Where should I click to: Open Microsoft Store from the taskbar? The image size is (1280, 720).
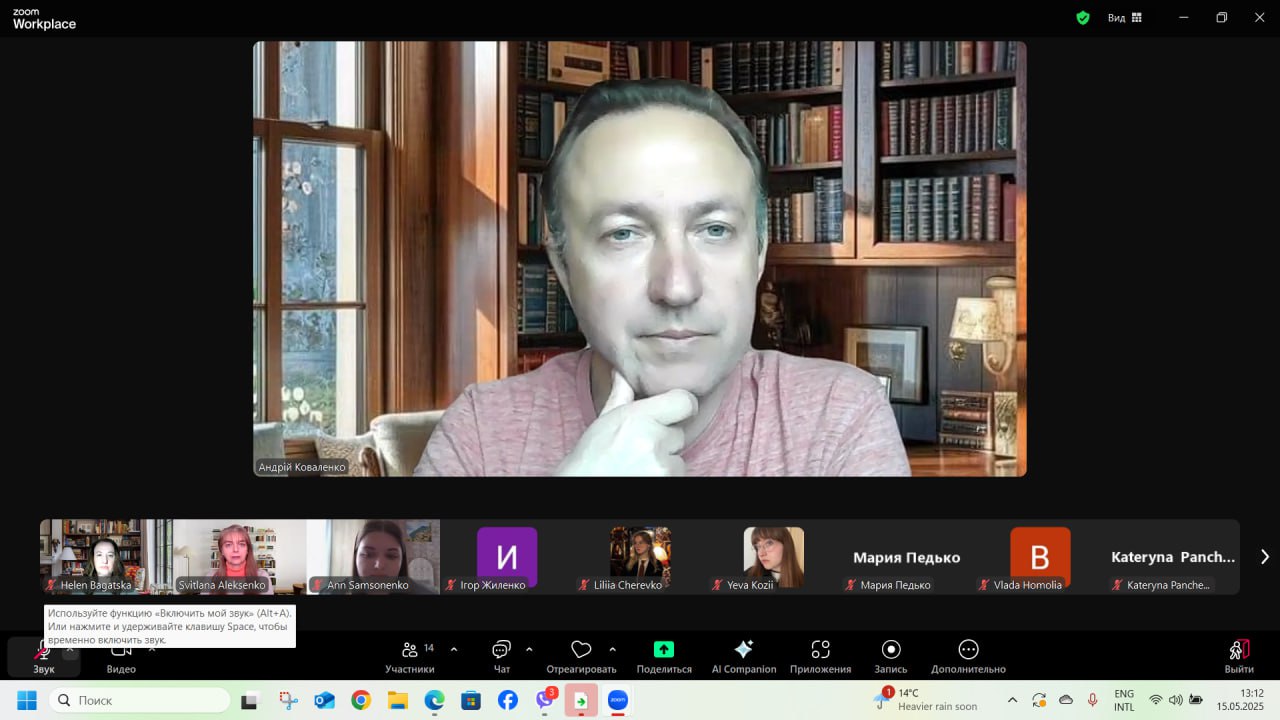[x=471, y=700]
